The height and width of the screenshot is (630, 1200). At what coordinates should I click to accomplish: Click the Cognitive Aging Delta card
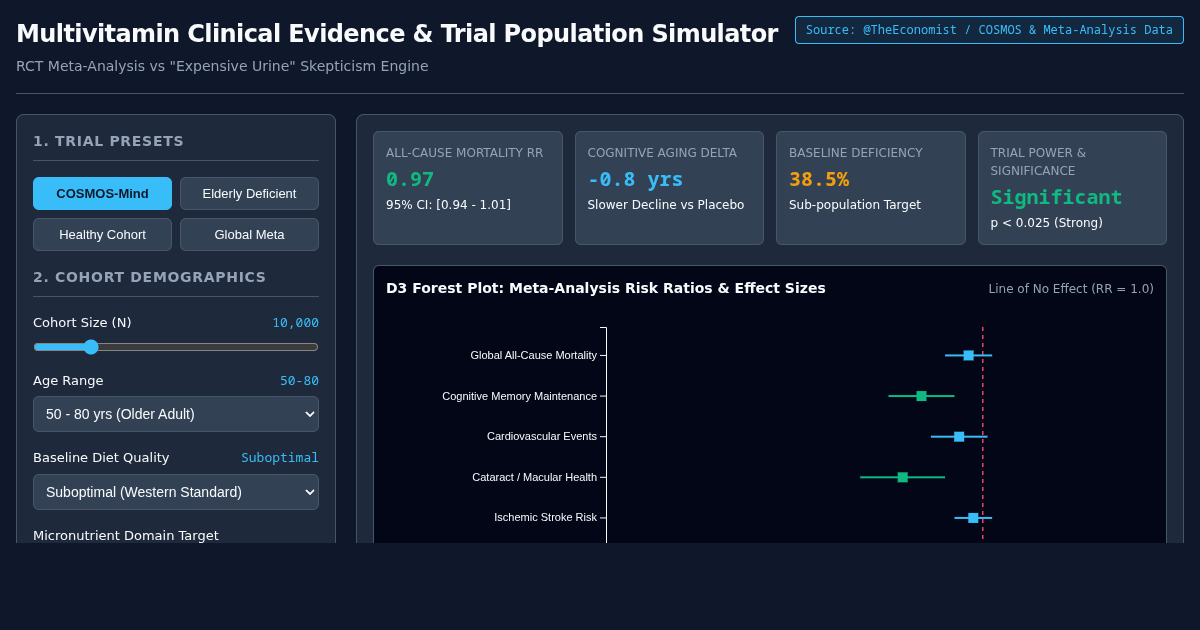(x=669, y=188)
